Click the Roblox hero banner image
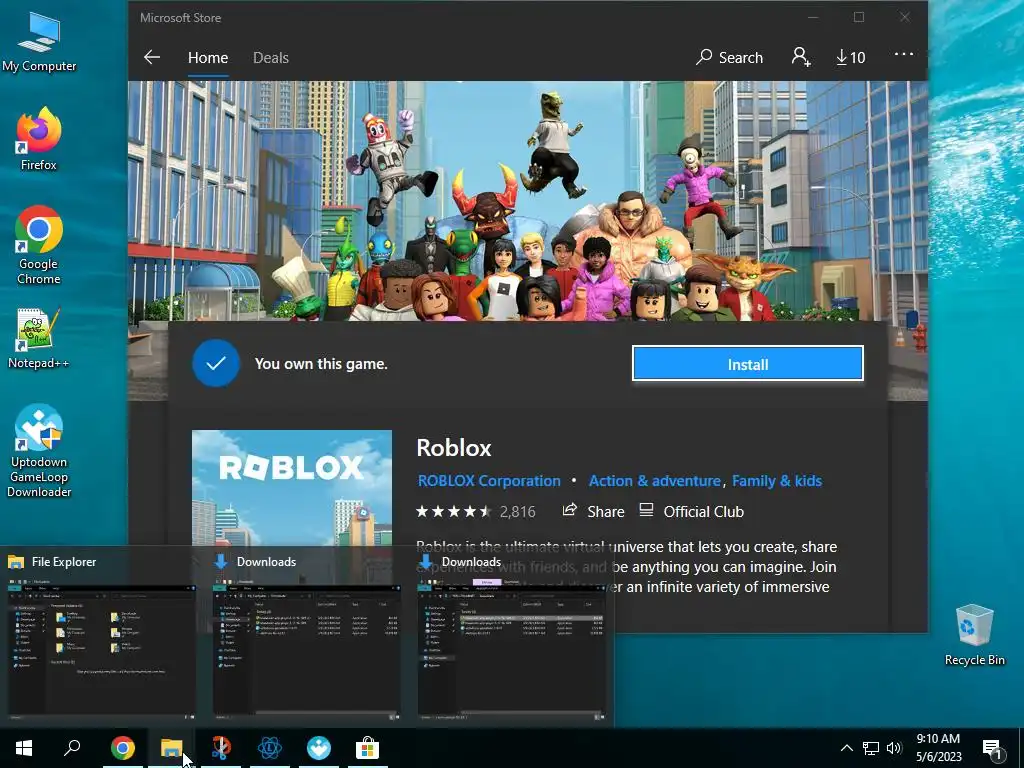The image size is (1024, 768). (528, 200)
